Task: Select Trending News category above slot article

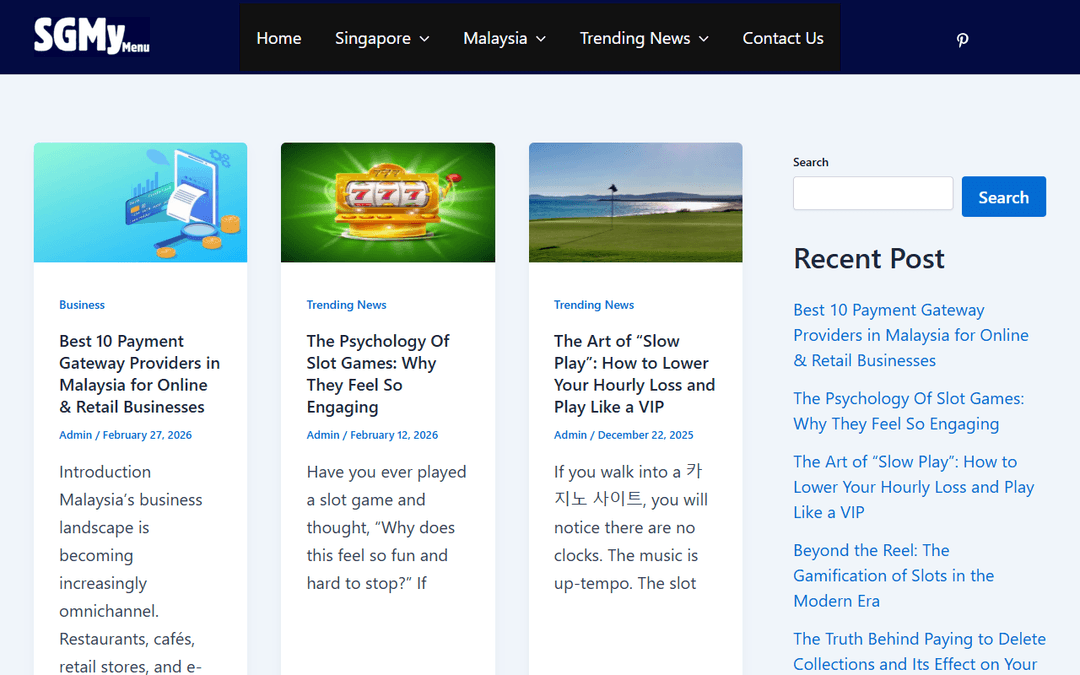Action: (346, 304)
